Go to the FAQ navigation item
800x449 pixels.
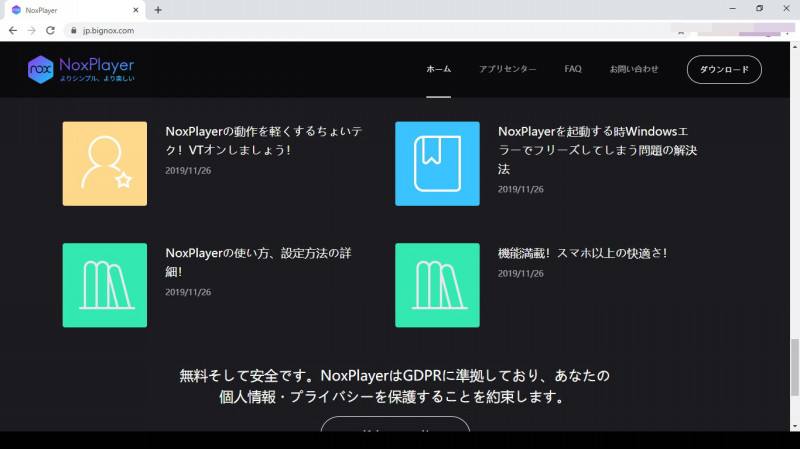(x=573, y=69)
